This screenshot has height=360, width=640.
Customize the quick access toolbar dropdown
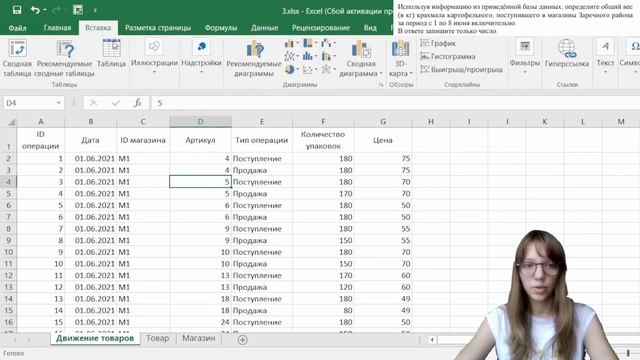point(95,10)
